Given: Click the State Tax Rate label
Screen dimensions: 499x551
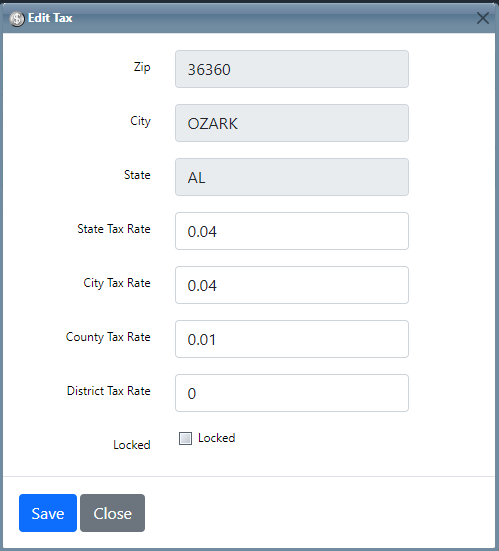Looking at the screenshot, I should click(x=114, y=229).
